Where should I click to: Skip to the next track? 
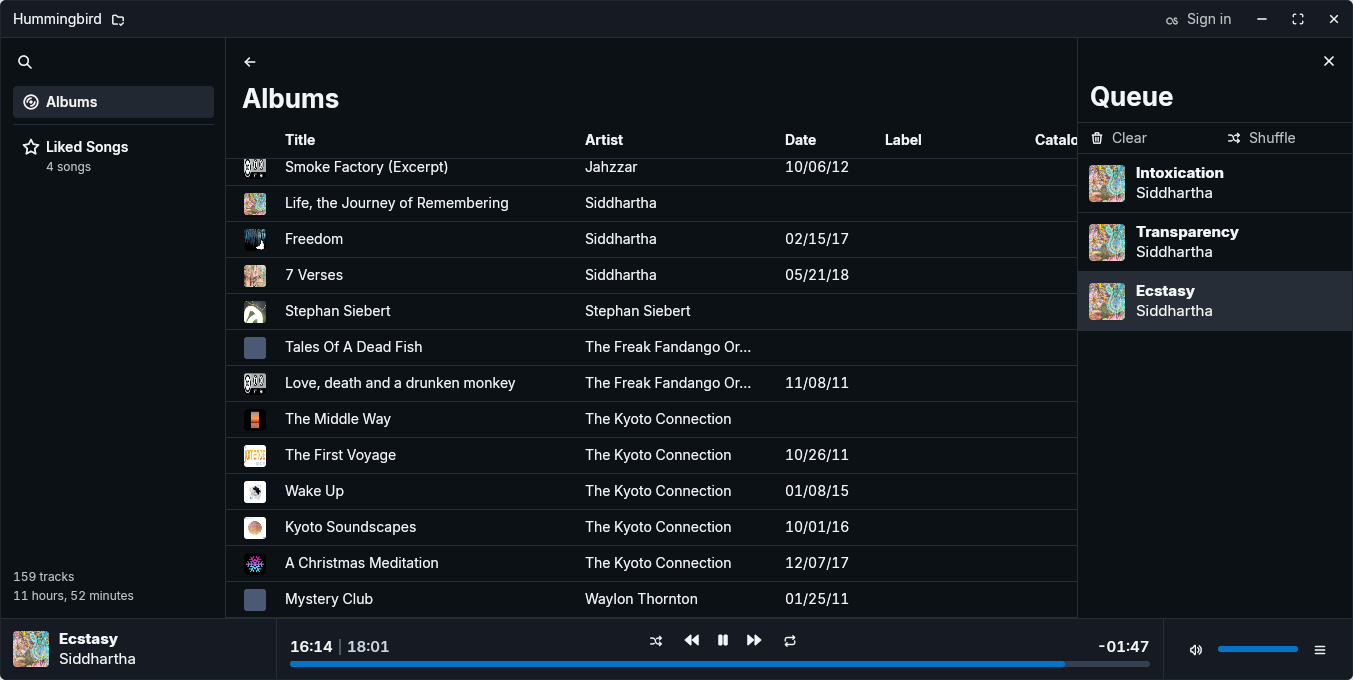click(754, 640)
